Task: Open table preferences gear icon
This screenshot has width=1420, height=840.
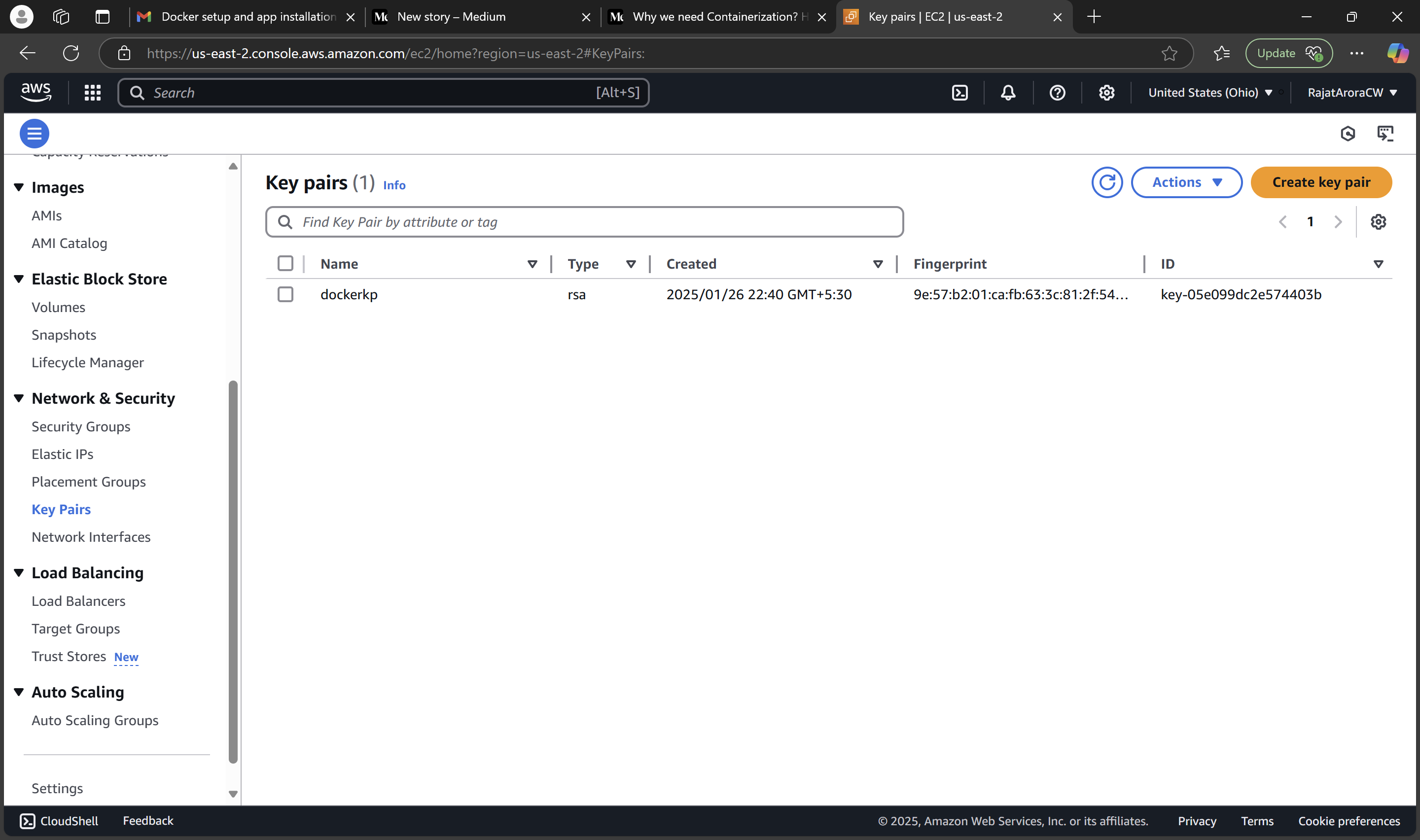Action: (x=1378, y=222)
